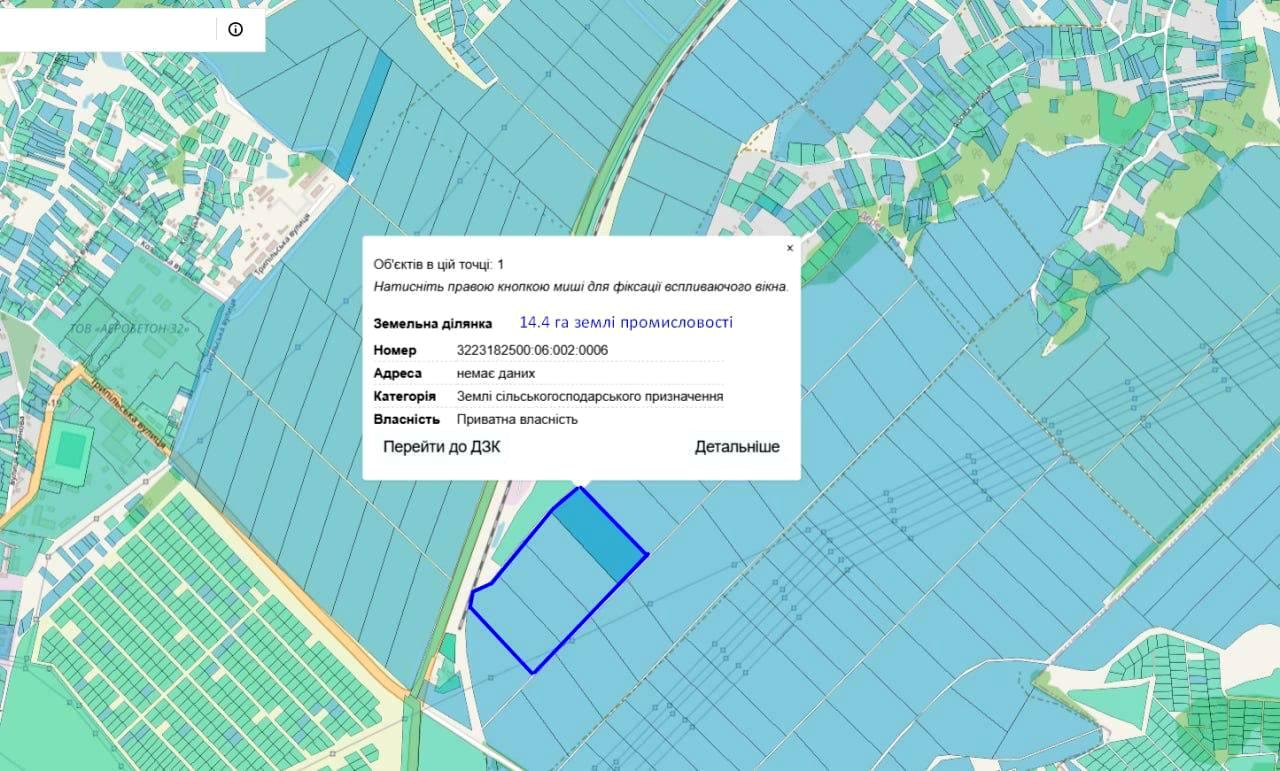Viewport: 1280px width, 771px height.
Task: Focus the search field at top left
Action: [105, 29]
